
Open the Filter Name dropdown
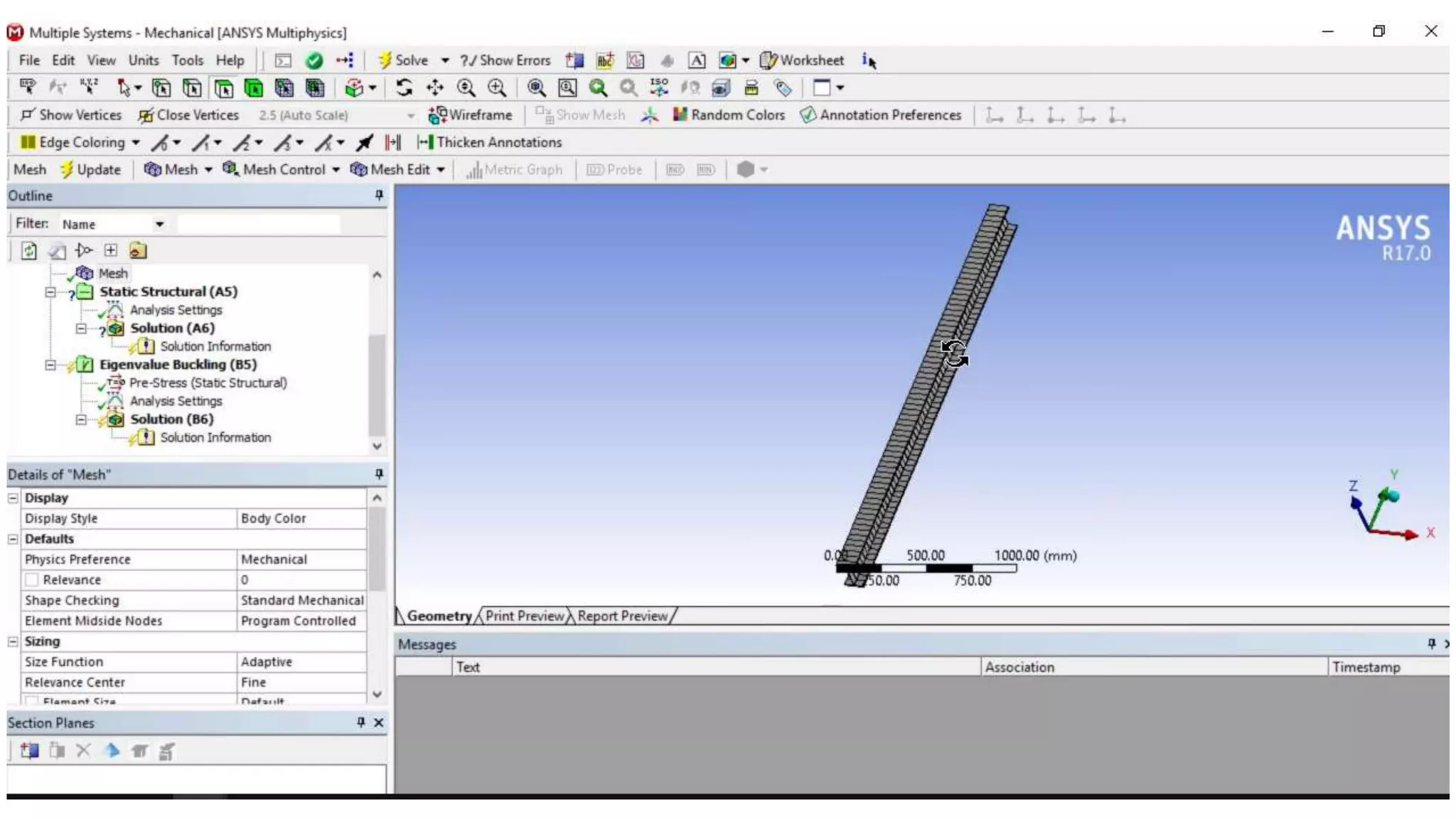159,225
